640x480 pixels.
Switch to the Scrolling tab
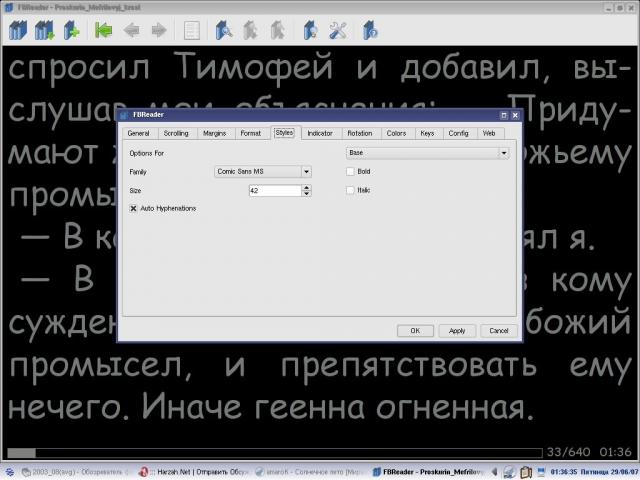(176, 133)
